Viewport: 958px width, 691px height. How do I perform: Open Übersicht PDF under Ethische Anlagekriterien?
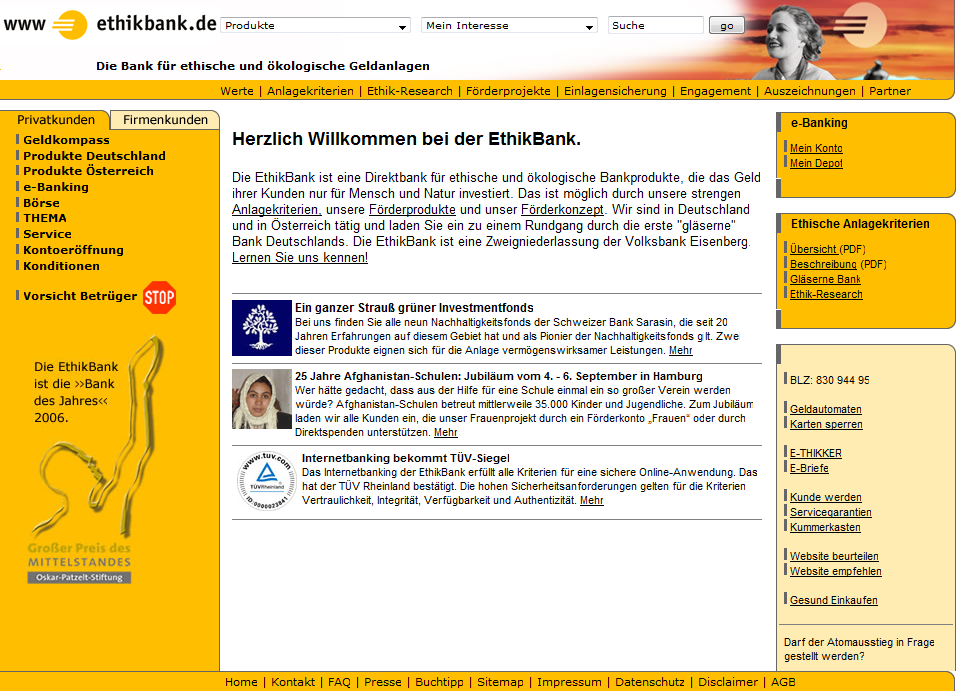coord(813,249)
